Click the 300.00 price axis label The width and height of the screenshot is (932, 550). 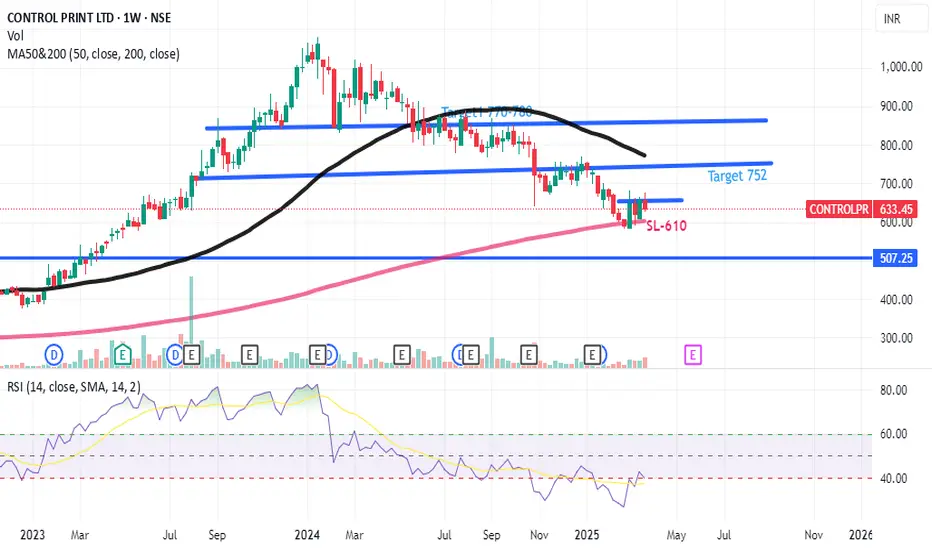coord(896,338)
